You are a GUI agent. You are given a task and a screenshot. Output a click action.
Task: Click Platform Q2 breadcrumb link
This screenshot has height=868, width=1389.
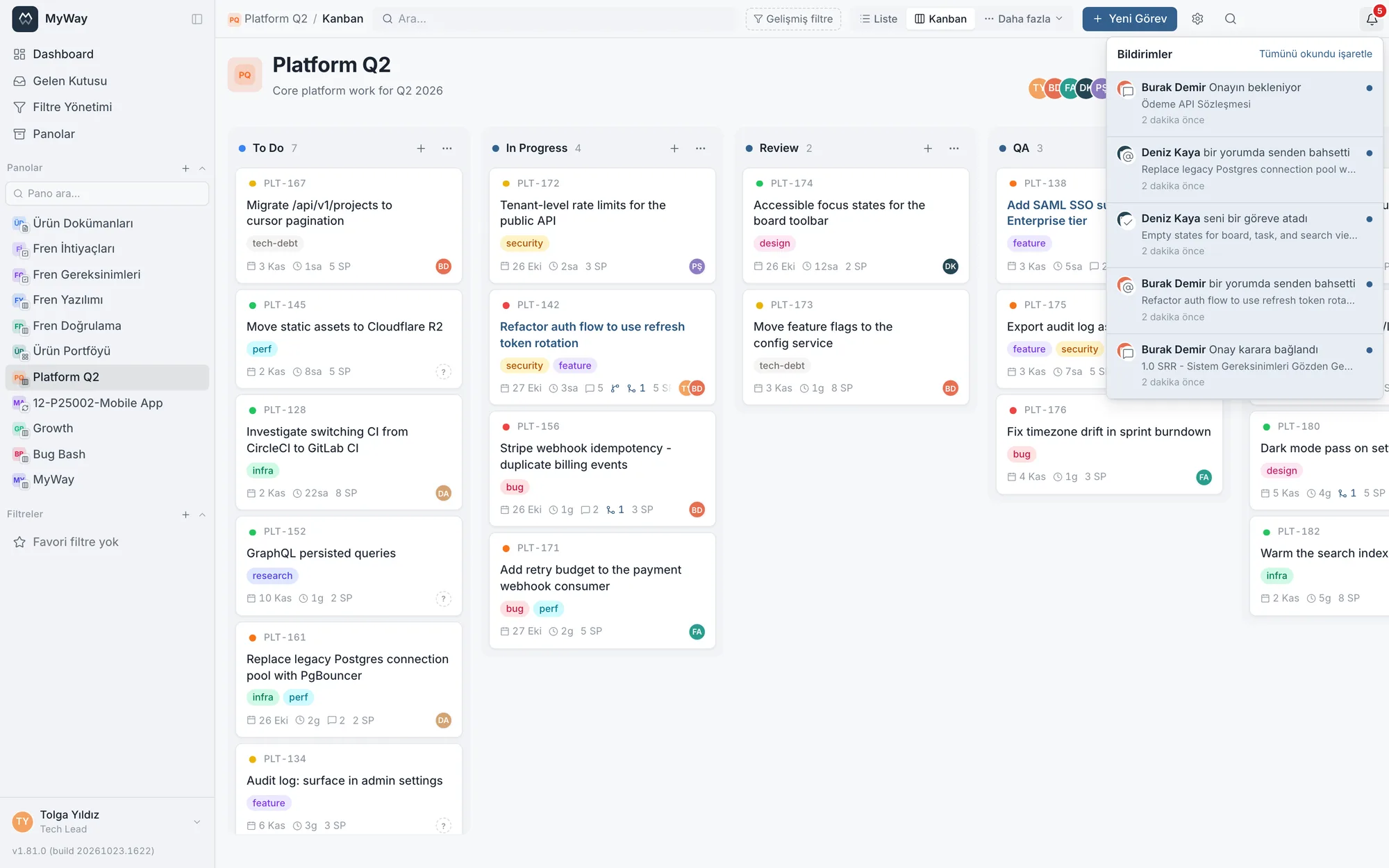(276, 19)
